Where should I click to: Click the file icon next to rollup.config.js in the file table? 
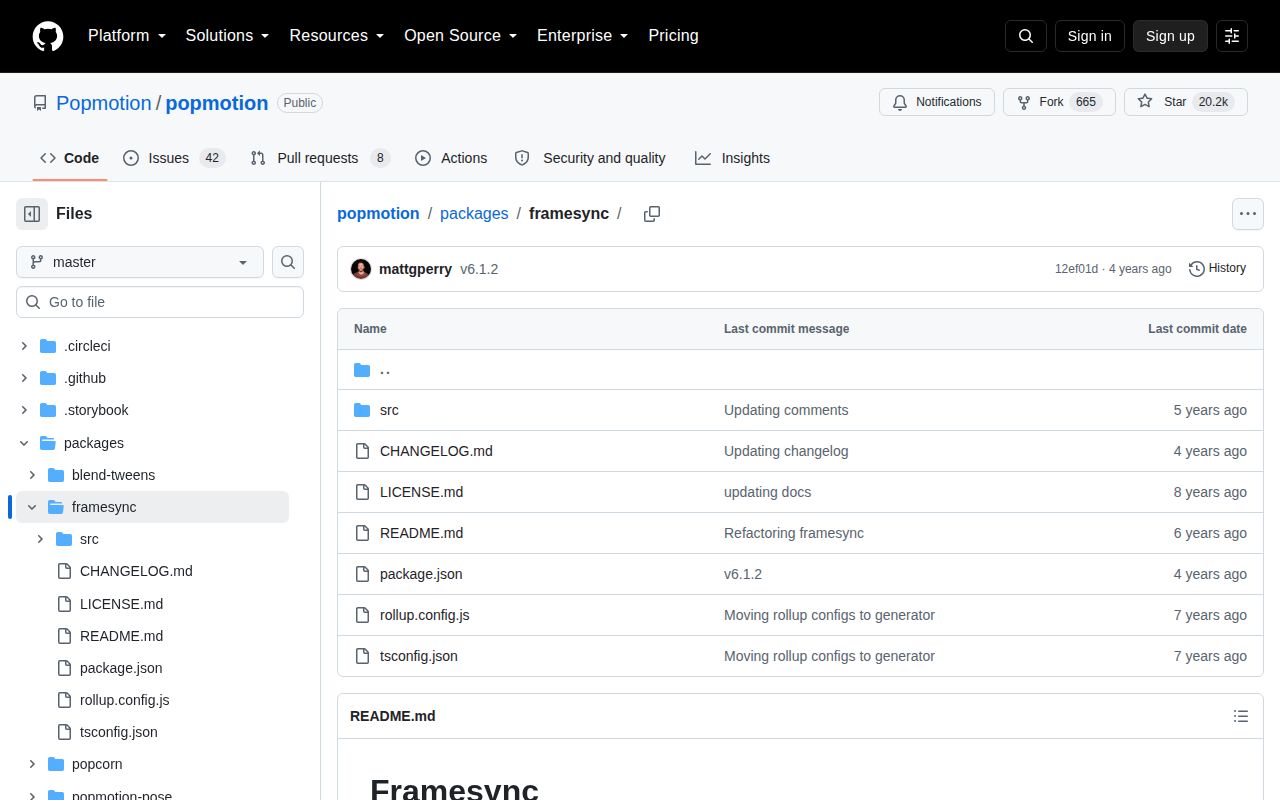pyautogui.click(x=362, y=615)
